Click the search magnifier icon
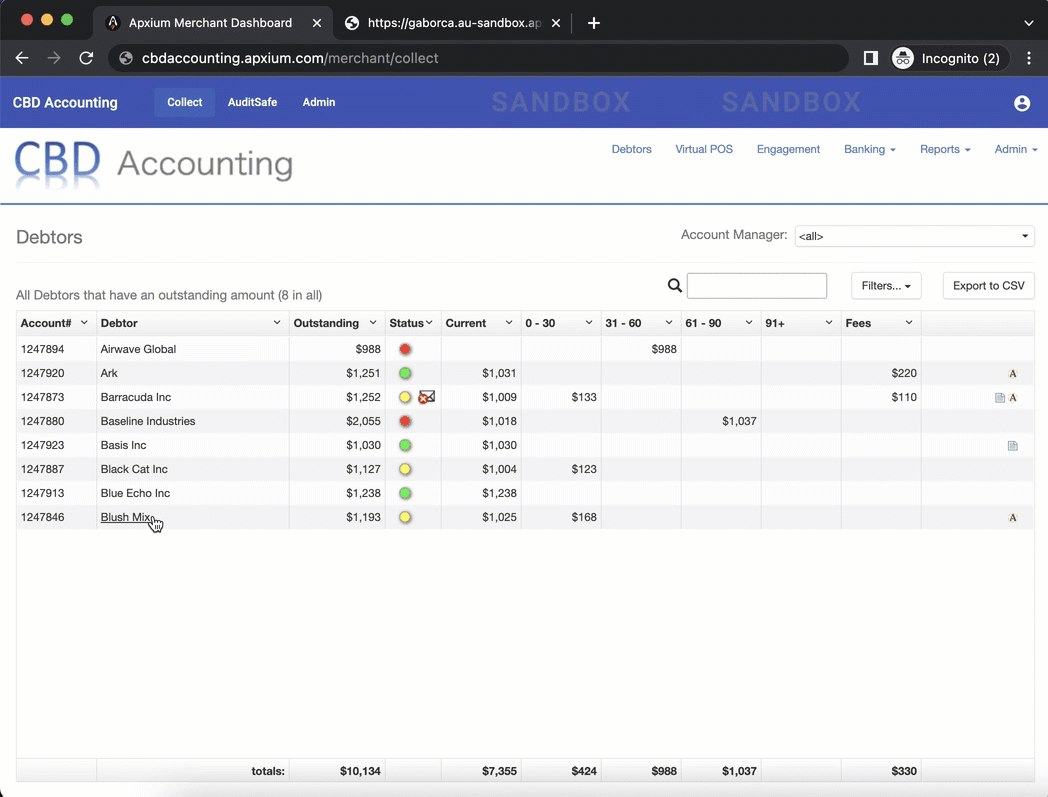The image size is (1048, 797). (674, 285)
